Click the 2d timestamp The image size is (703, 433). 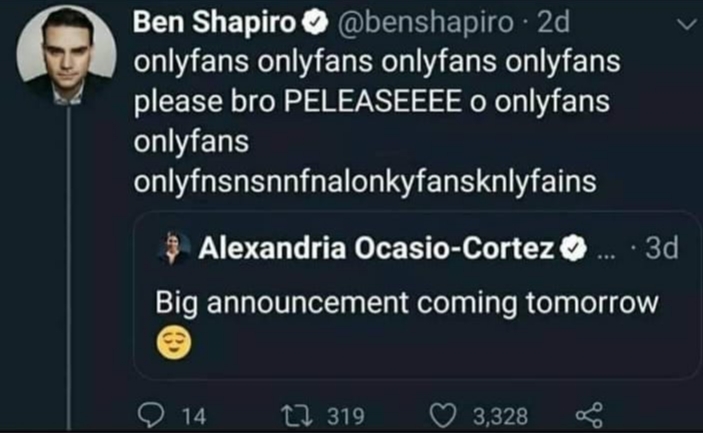(x=553, y=22)
